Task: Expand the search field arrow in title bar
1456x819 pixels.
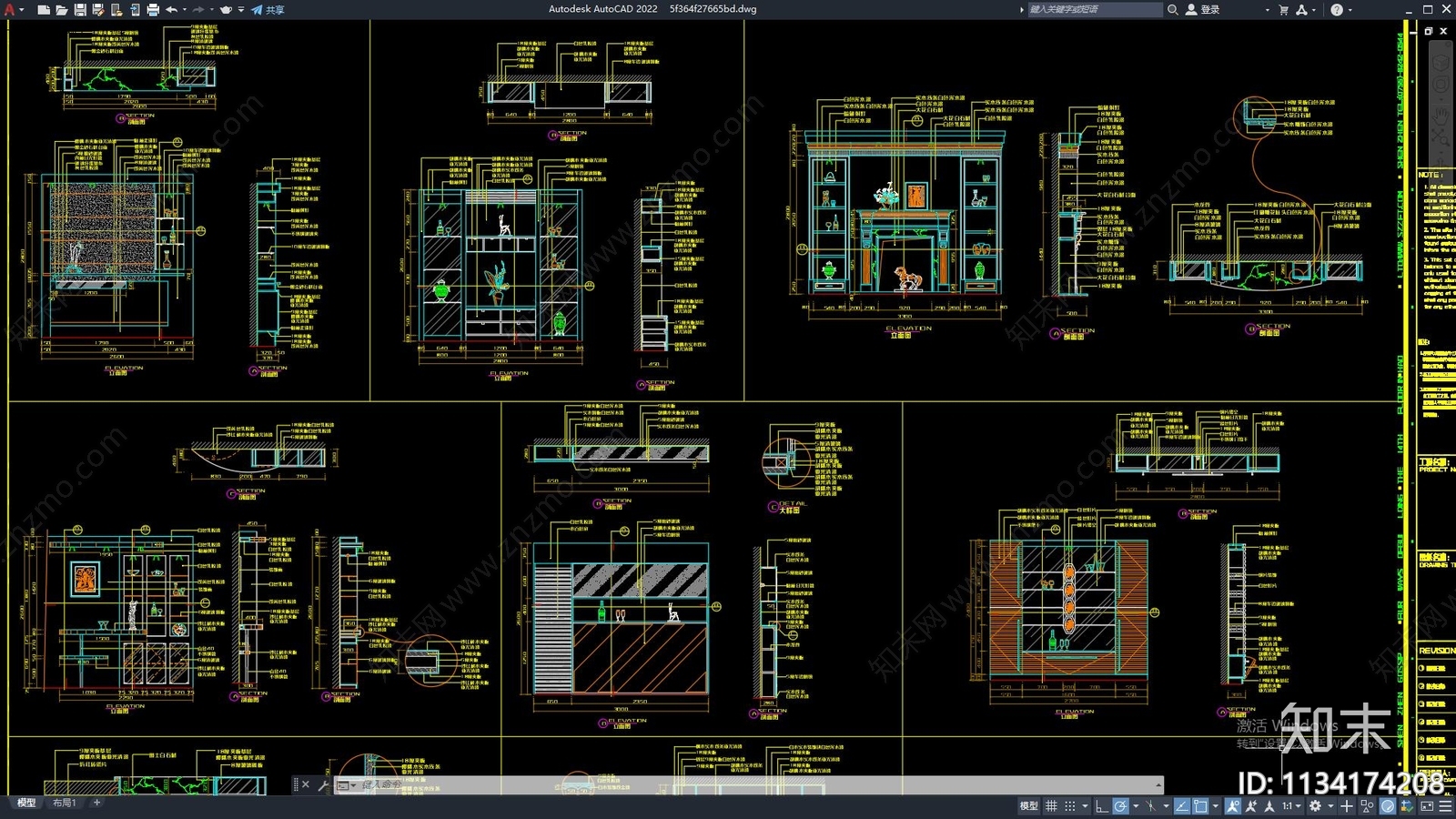Action: point(1021,10)
